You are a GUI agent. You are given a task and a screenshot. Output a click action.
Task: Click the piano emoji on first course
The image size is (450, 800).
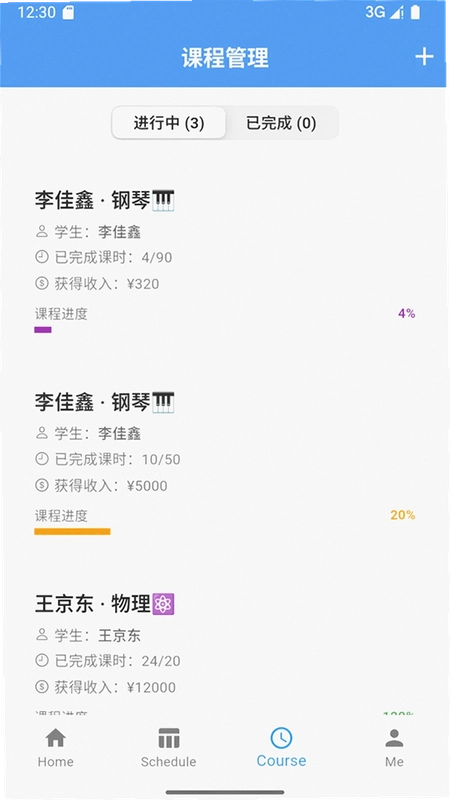163,201
